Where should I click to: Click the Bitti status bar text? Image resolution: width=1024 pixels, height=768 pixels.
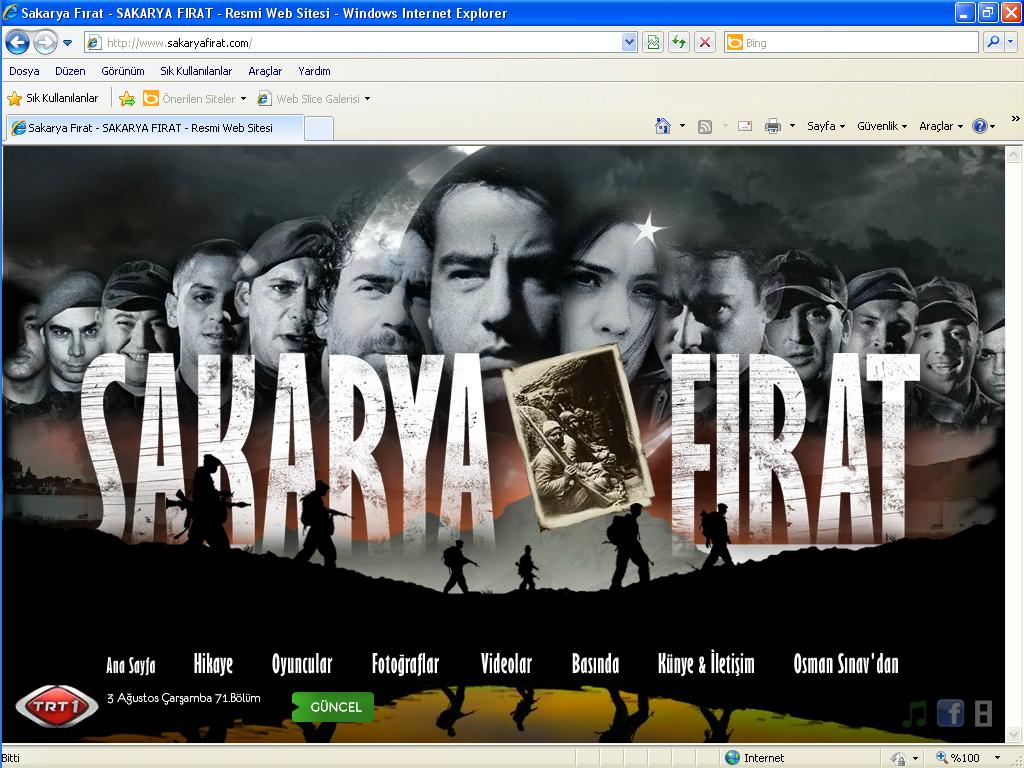pos(10,758)
